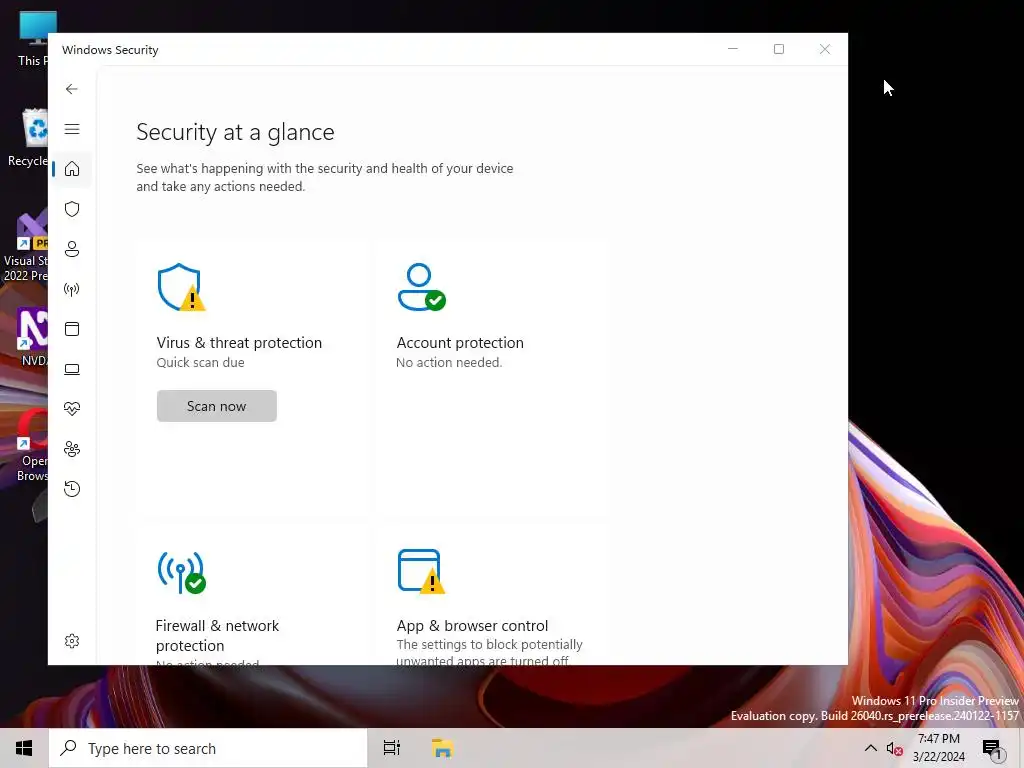1024x768 pixels.
Task: Click the 'Quick scan due' status text
Action: [200, 362]
